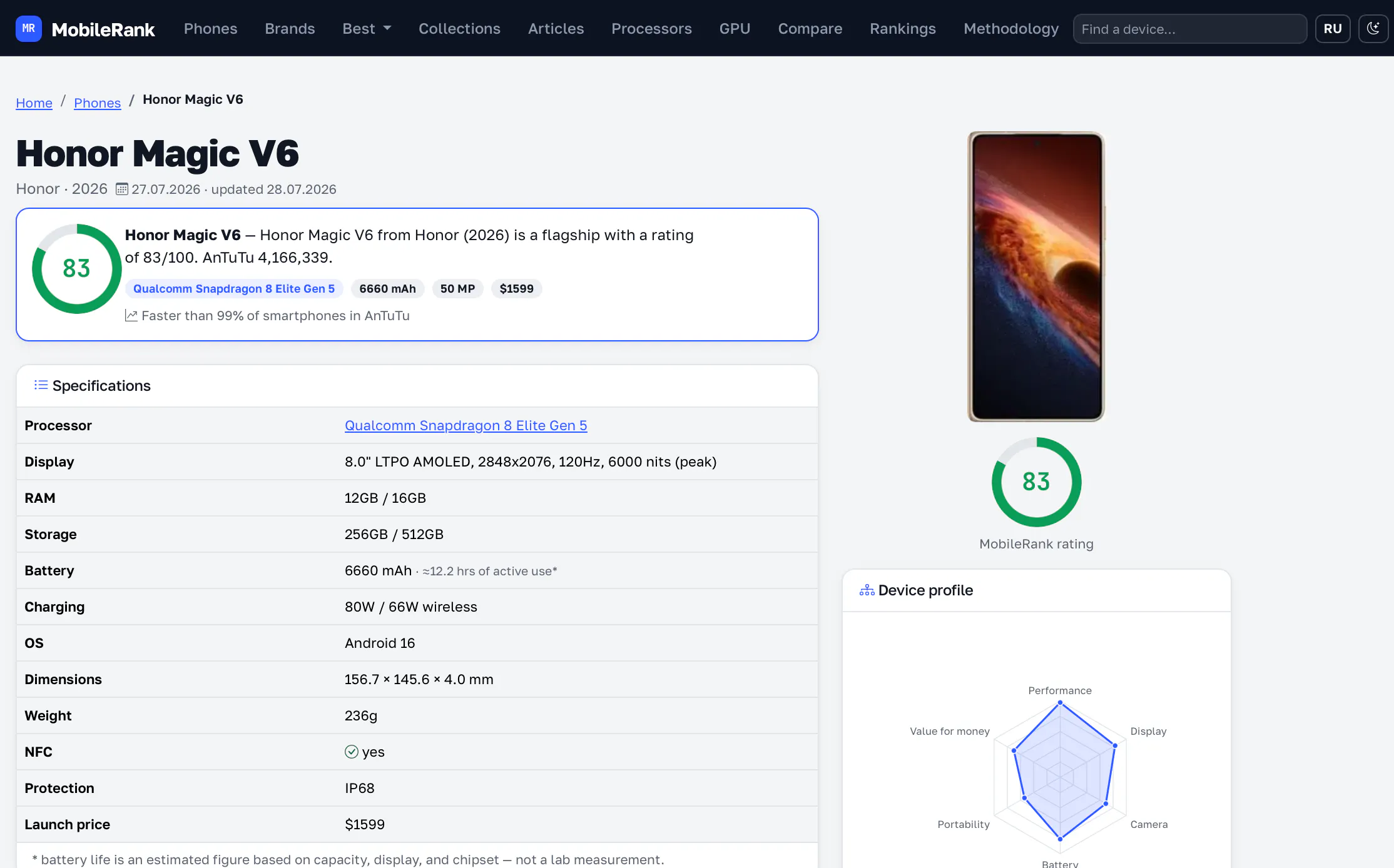Click the MobileRank rating caption
Image resolution: width=1394 pixels, height=868 pixels.
click(1036, 544)
